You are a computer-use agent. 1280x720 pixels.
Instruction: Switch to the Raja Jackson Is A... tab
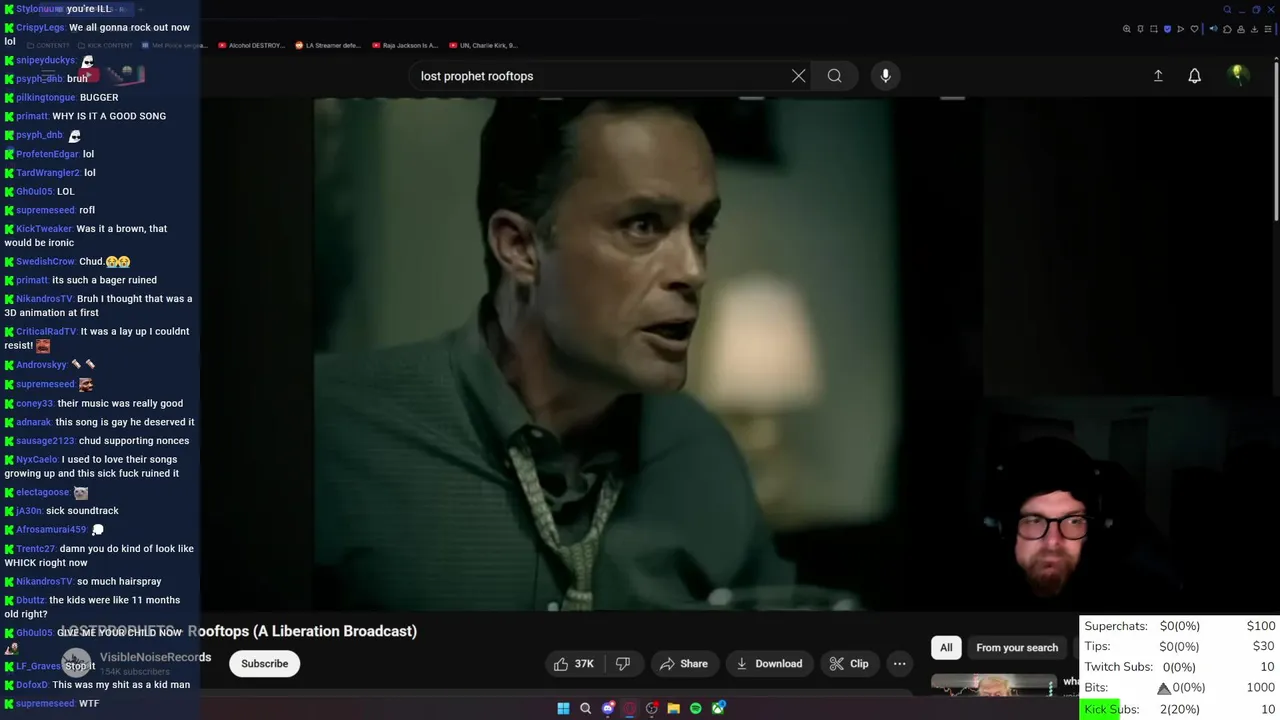pos(405,45)
